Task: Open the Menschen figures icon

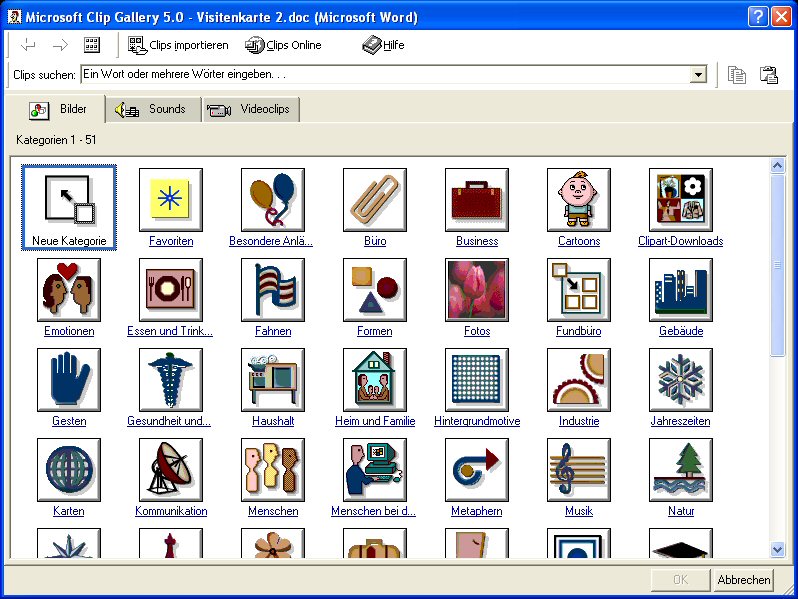Action: [273, 470]
